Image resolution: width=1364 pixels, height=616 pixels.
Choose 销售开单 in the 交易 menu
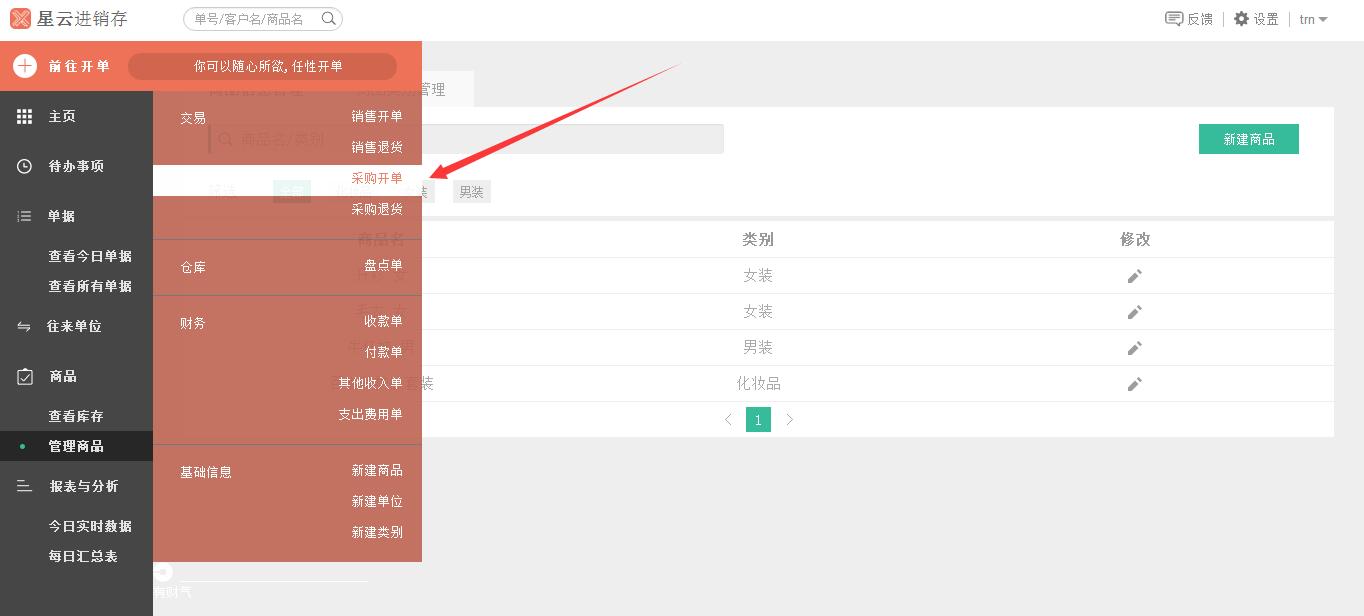(x=376, y=116)
